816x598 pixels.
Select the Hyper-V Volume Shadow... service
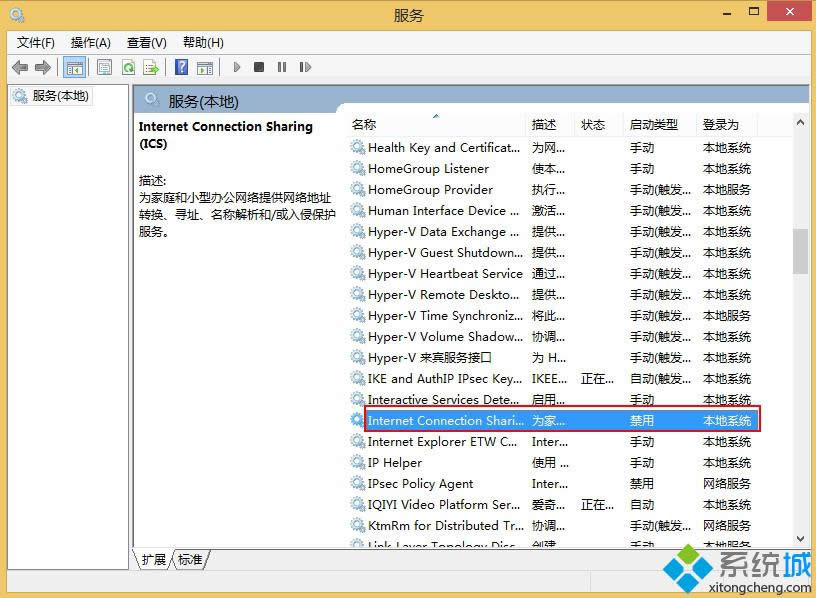pyautogui.click(x=552, y=337)
